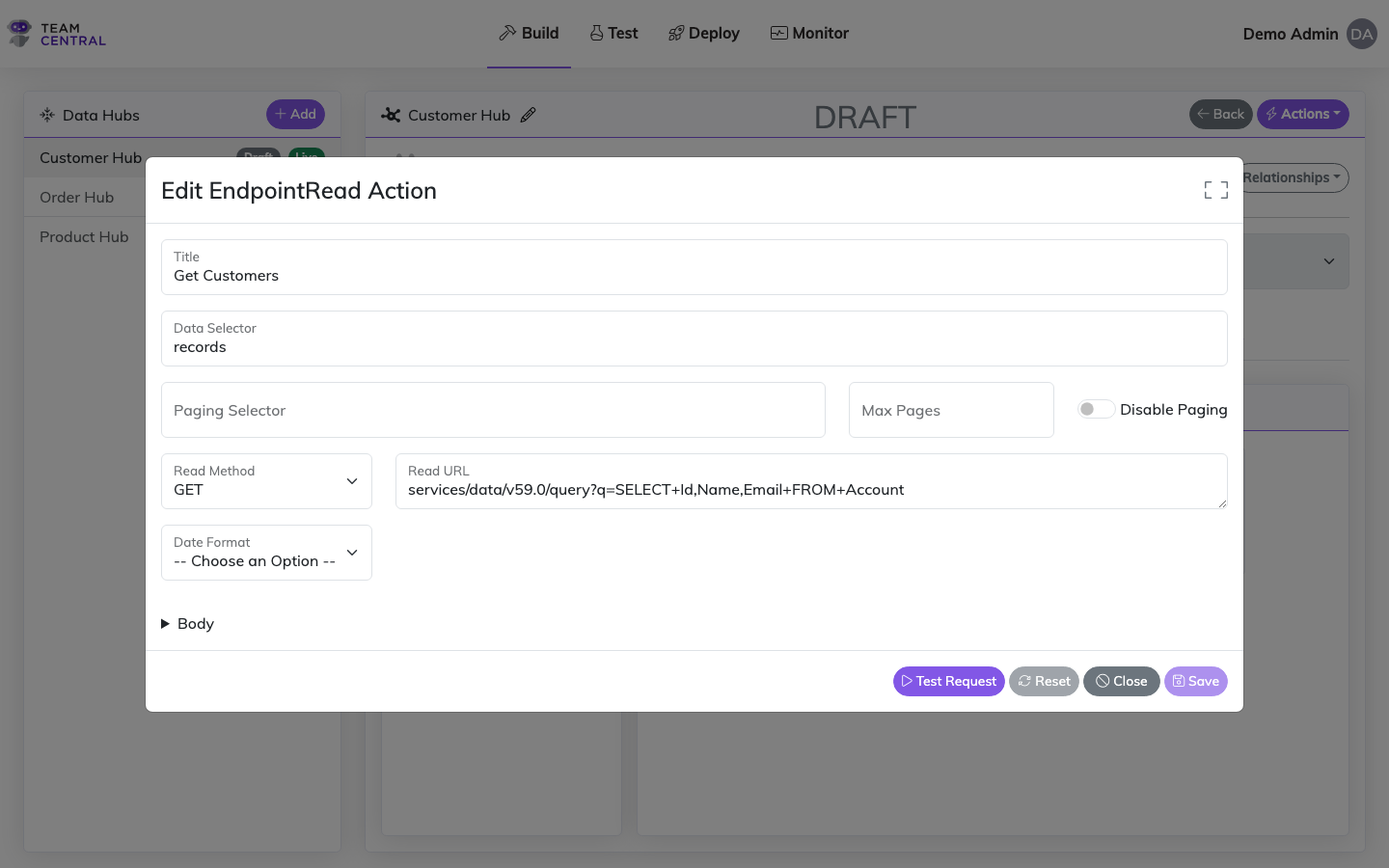The height and width of the screenshot is (868, 1389).
Task: Switch to the Test tab
Action: pos(613,32)
